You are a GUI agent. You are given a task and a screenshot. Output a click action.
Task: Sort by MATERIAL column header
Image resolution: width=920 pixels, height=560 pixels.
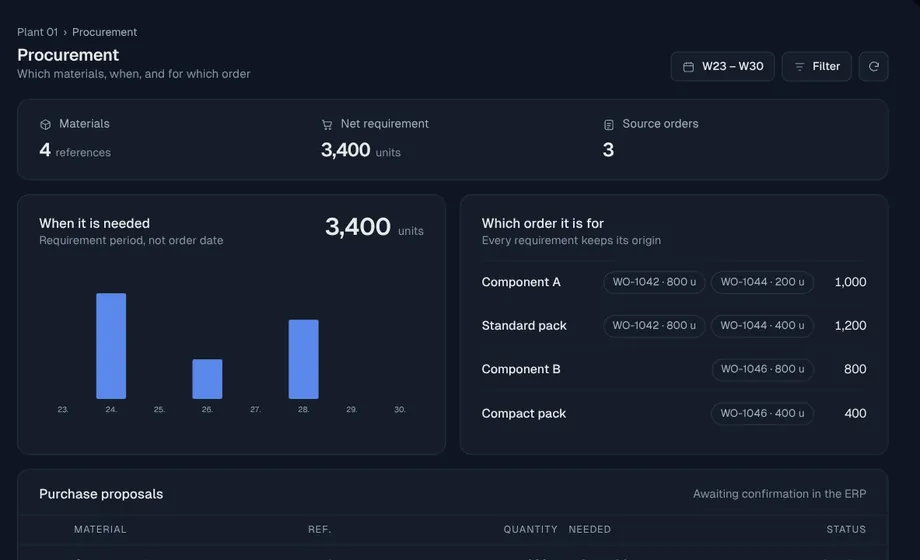tap(100, 529)
